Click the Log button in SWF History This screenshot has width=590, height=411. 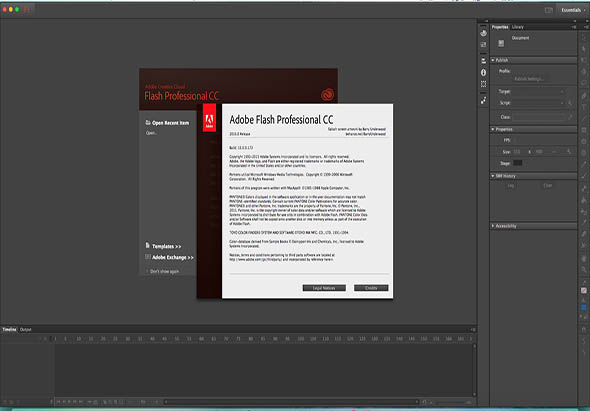tap(511, 186)
